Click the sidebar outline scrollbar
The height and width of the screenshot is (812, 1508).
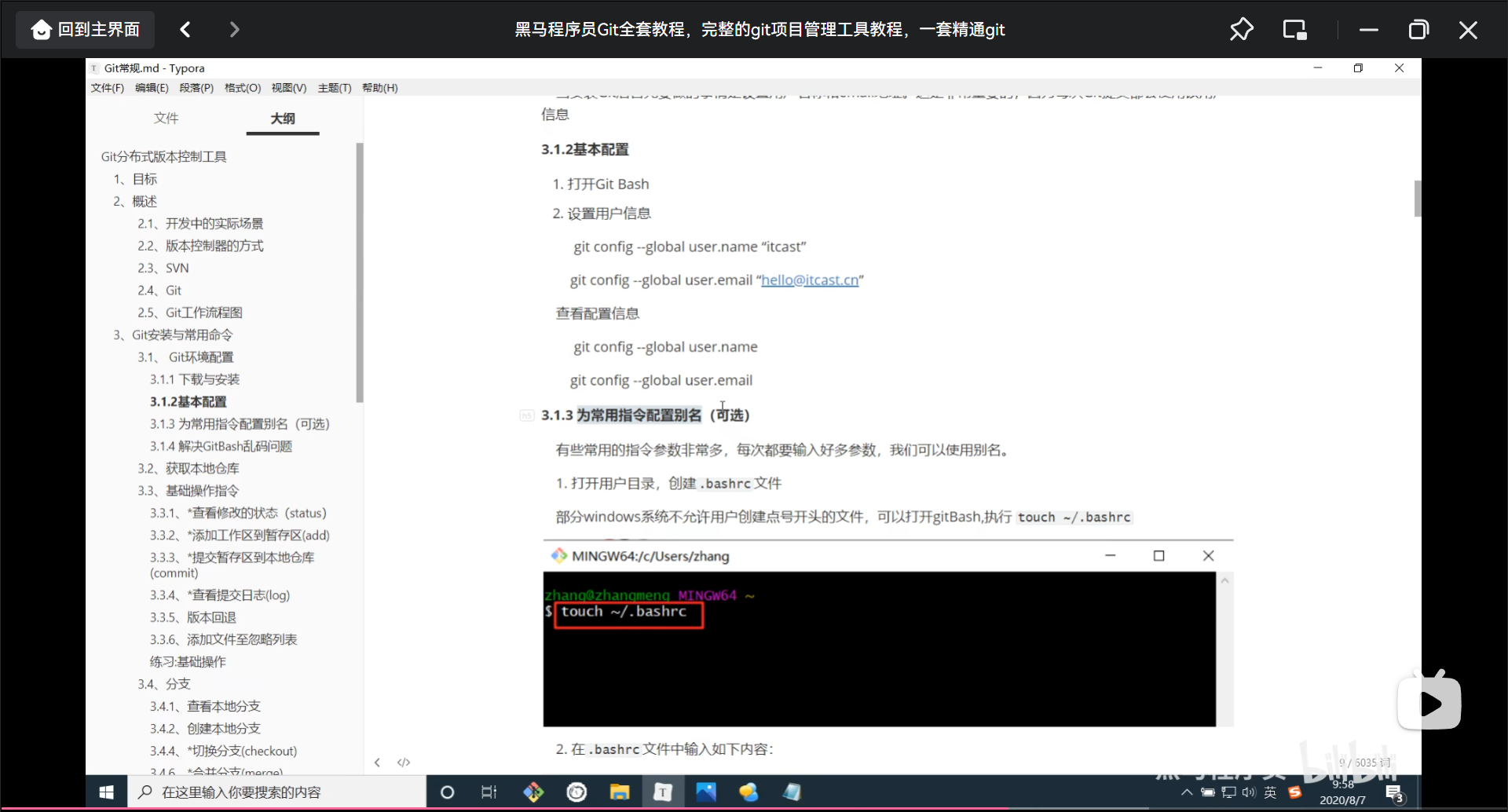(x=360, y=272)
